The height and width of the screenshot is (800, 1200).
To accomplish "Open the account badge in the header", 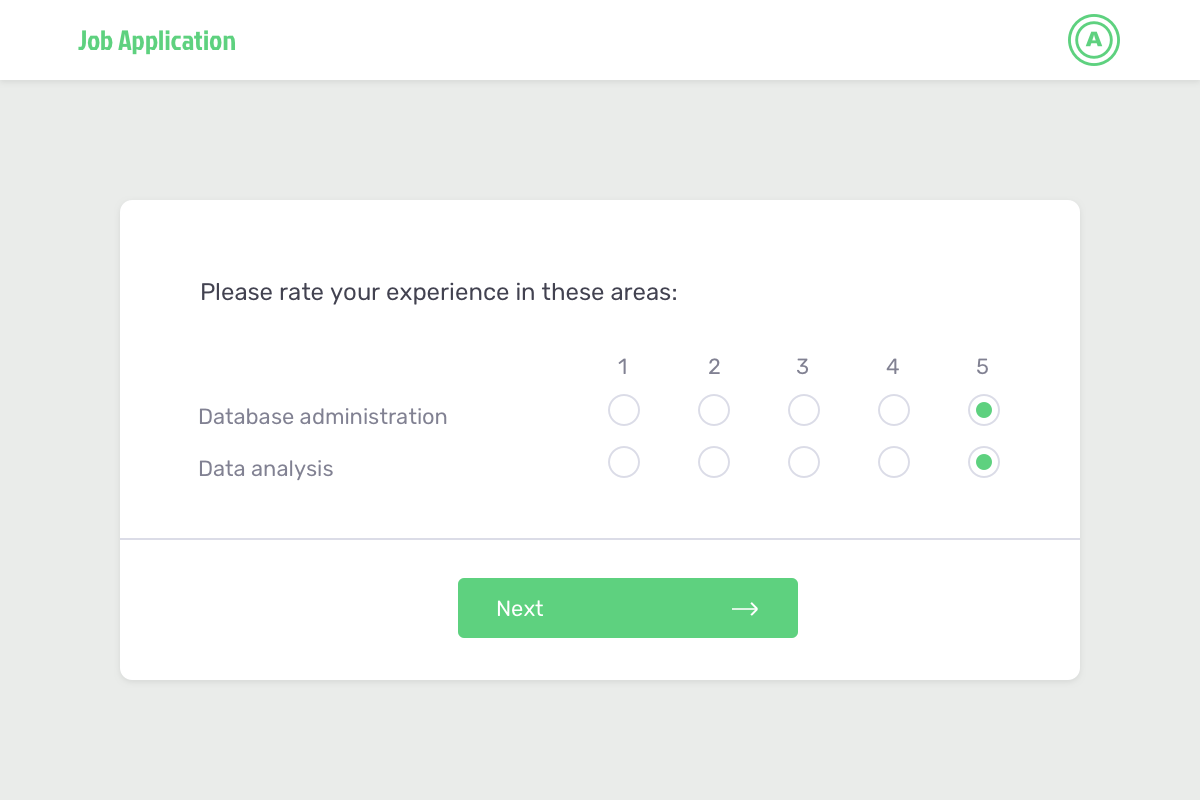I will [x=1093, y=40].
